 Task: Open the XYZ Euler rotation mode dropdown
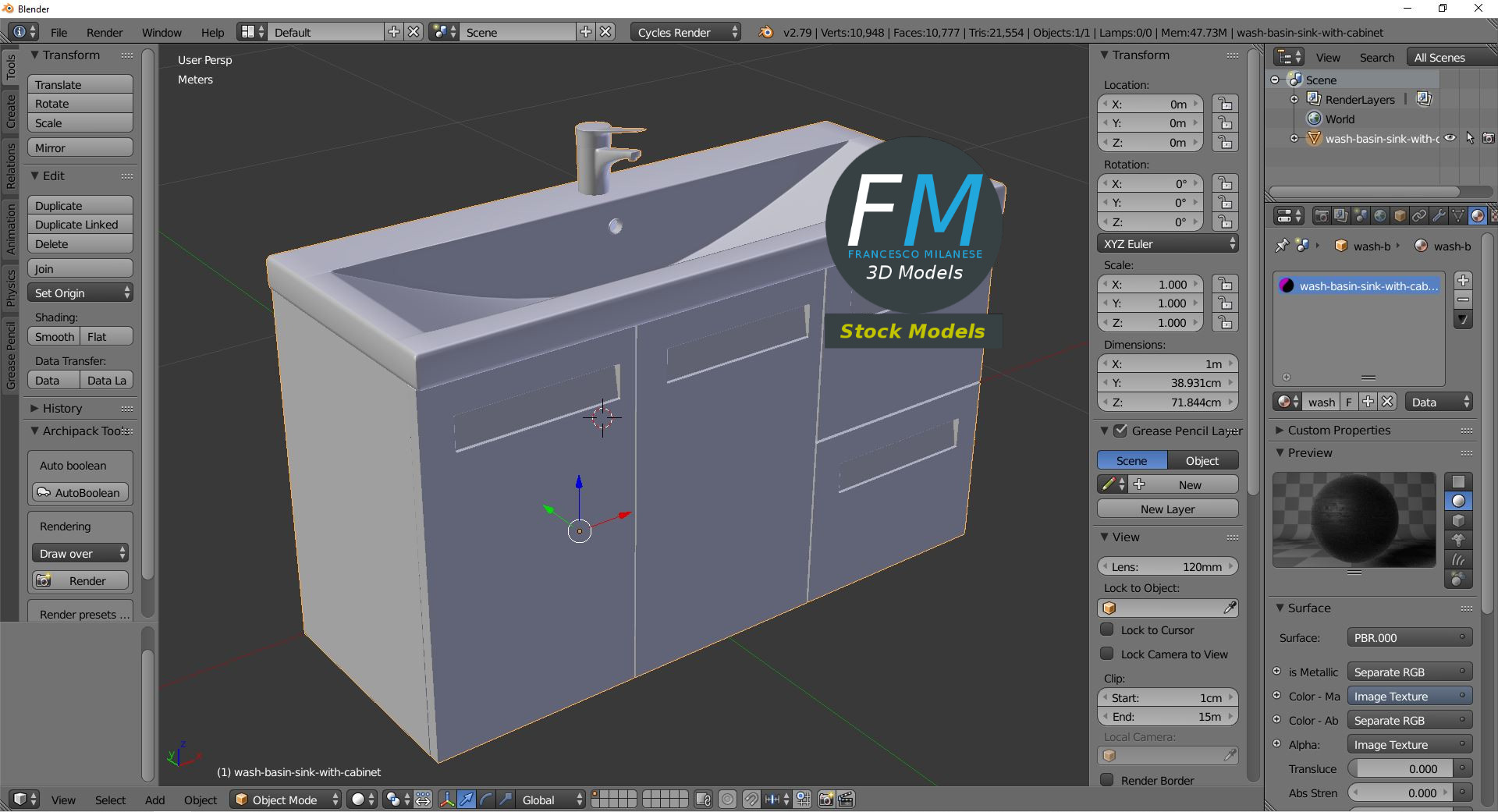(x=1167, y=244)
